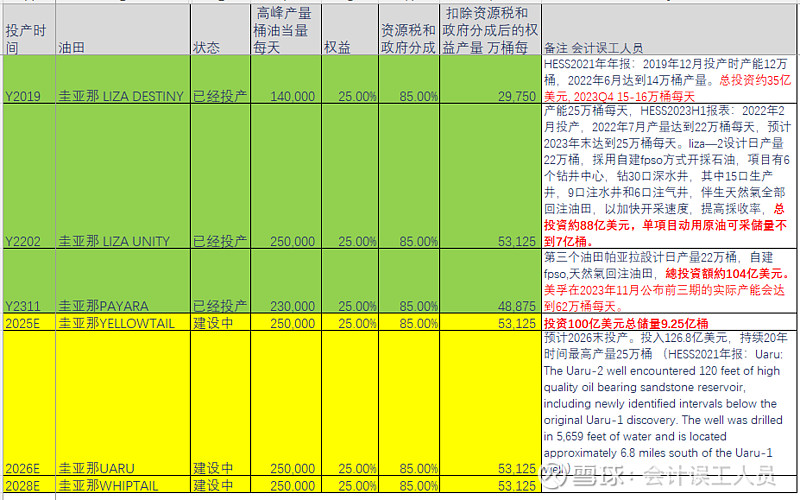This screenshot has height=500, width=800.
Task: Click 85.00% in the YELLOWTAIL row
Action: point(409,322)
